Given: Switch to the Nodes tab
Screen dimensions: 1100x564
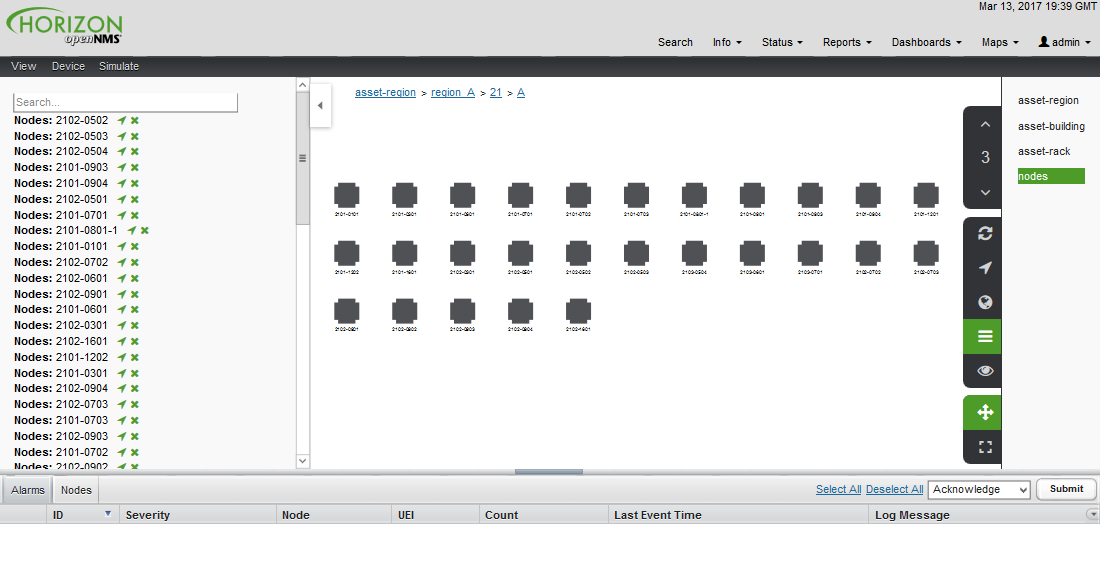Looking at the screenshot, I should click(76, 490).
